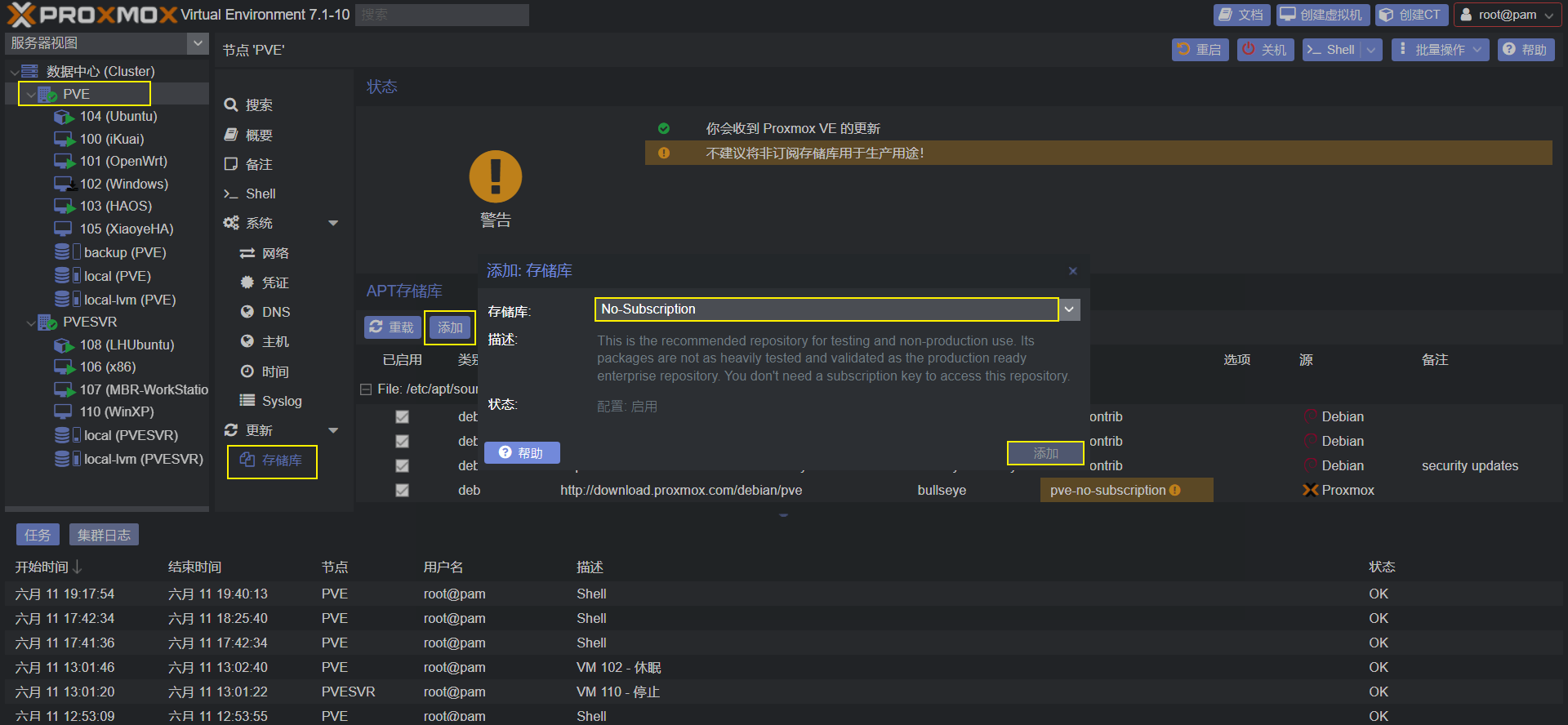Viewport: 1568px width, 725px height.
Task: Collapse the PVESVR node tree
Action: 30,322
